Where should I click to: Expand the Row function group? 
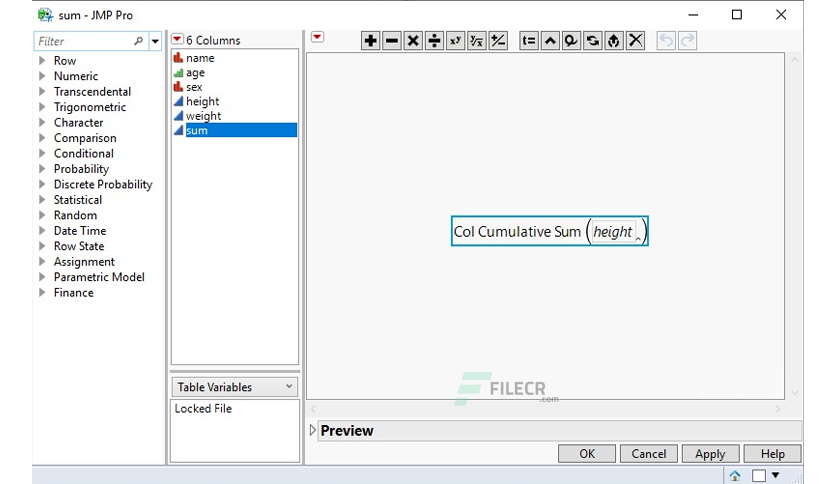pyautogui.click(x=42, y=60)
